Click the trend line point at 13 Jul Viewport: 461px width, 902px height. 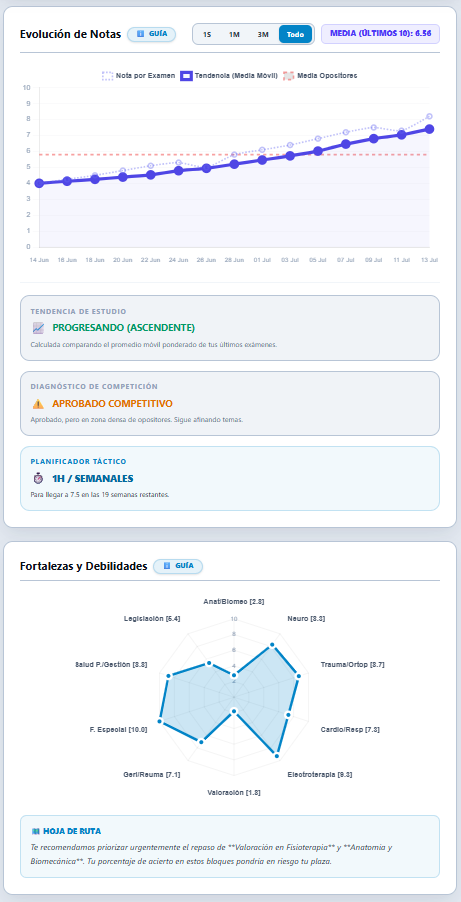coord(429,129)
